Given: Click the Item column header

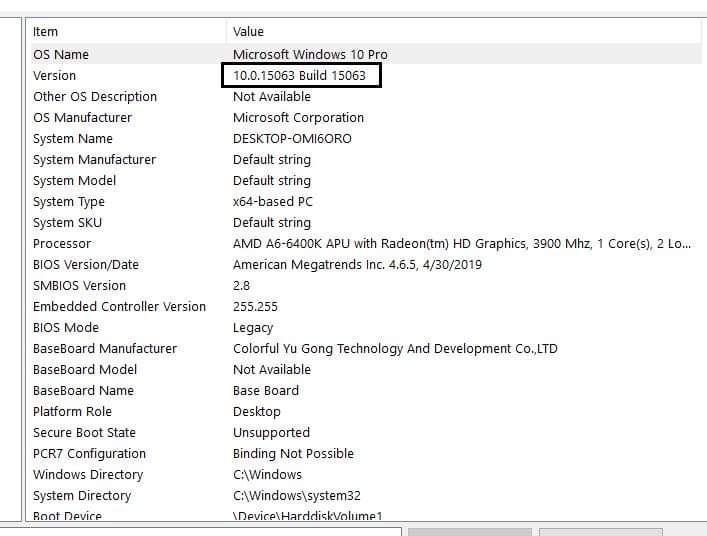Looking at the screenshot, I should pos(45,32).
